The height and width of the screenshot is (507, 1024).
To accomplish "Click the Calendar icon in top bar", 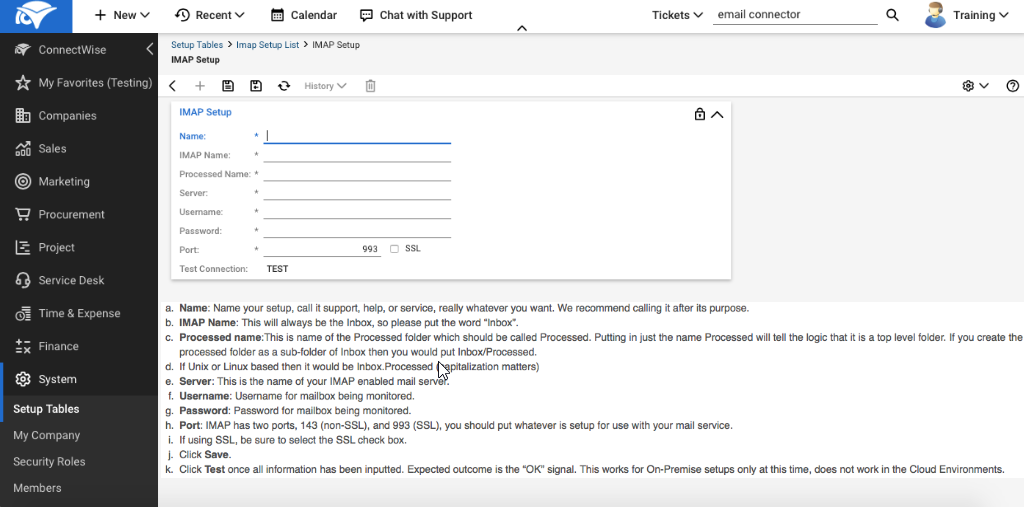I will pos(277,15).
